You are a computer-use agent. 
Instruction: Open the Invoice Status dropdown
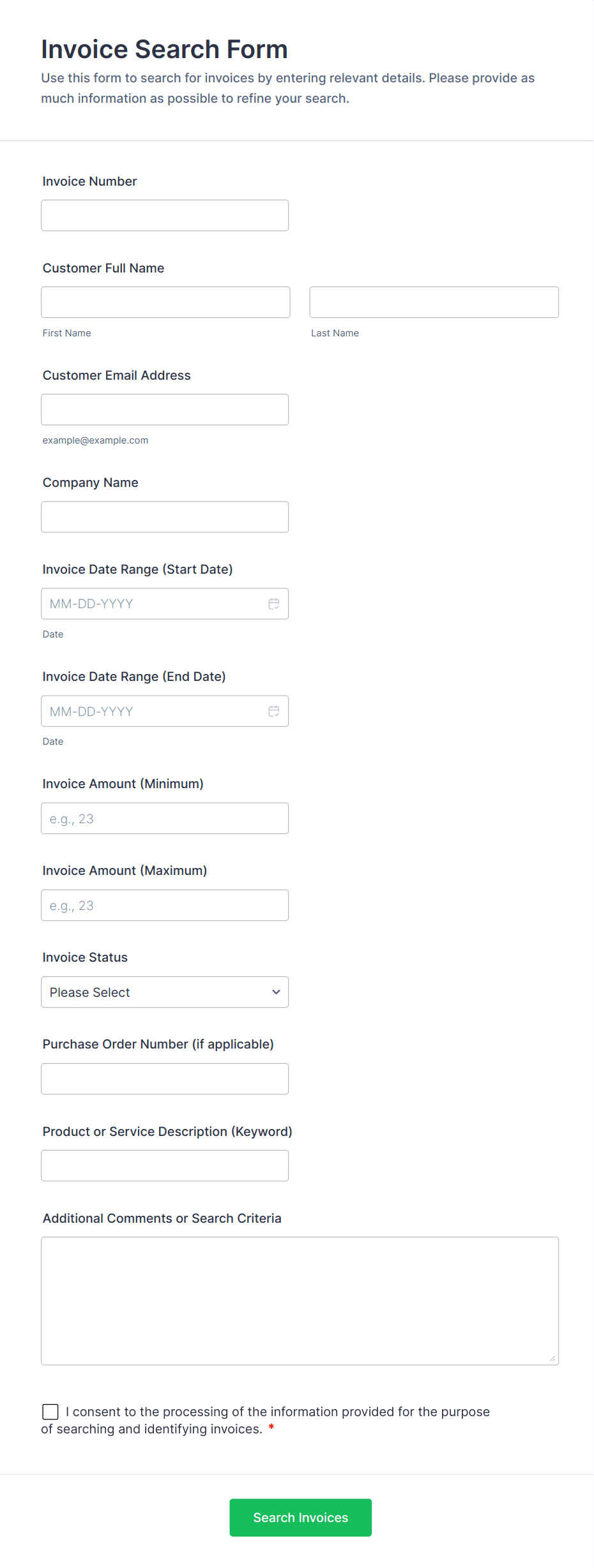164,992
